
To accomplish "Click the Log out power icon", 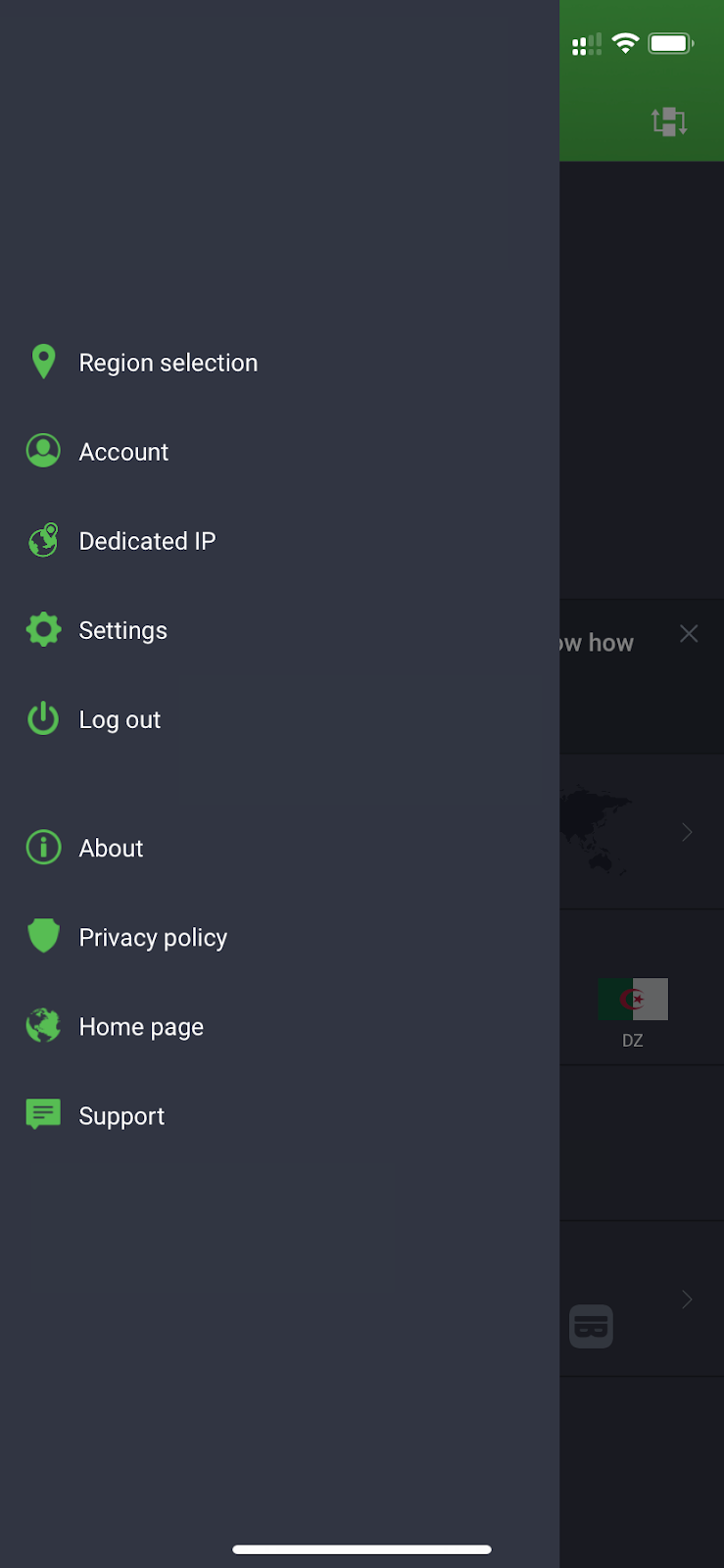I will coord(43,718).
